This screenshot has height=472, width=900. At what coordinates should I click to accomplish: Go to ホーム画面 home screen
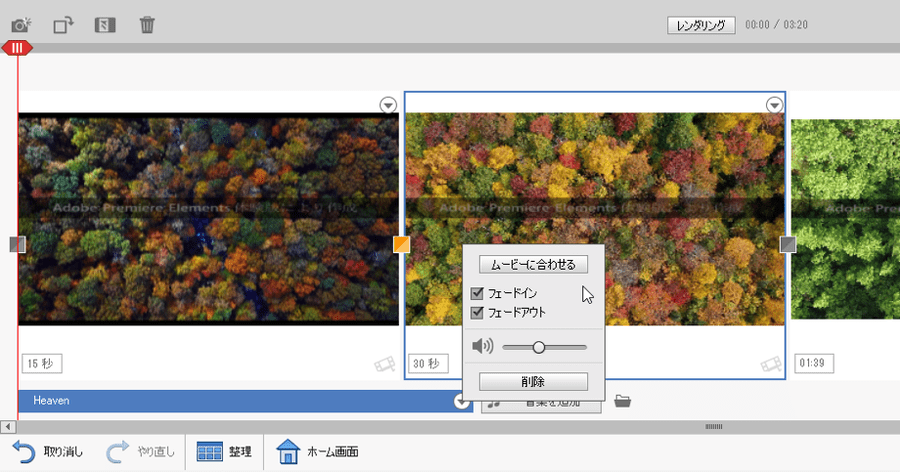317,452
